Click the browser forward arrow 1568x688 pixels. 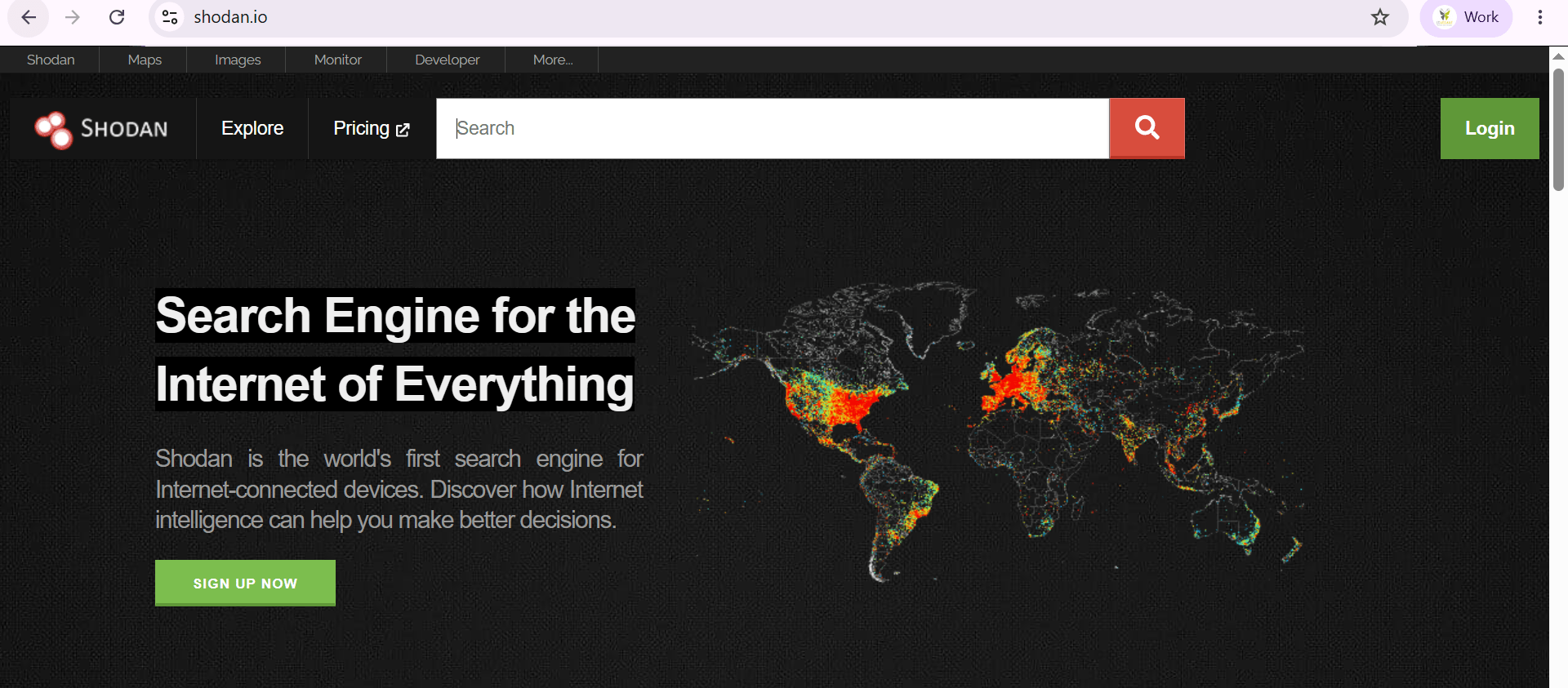coord(73,17)
